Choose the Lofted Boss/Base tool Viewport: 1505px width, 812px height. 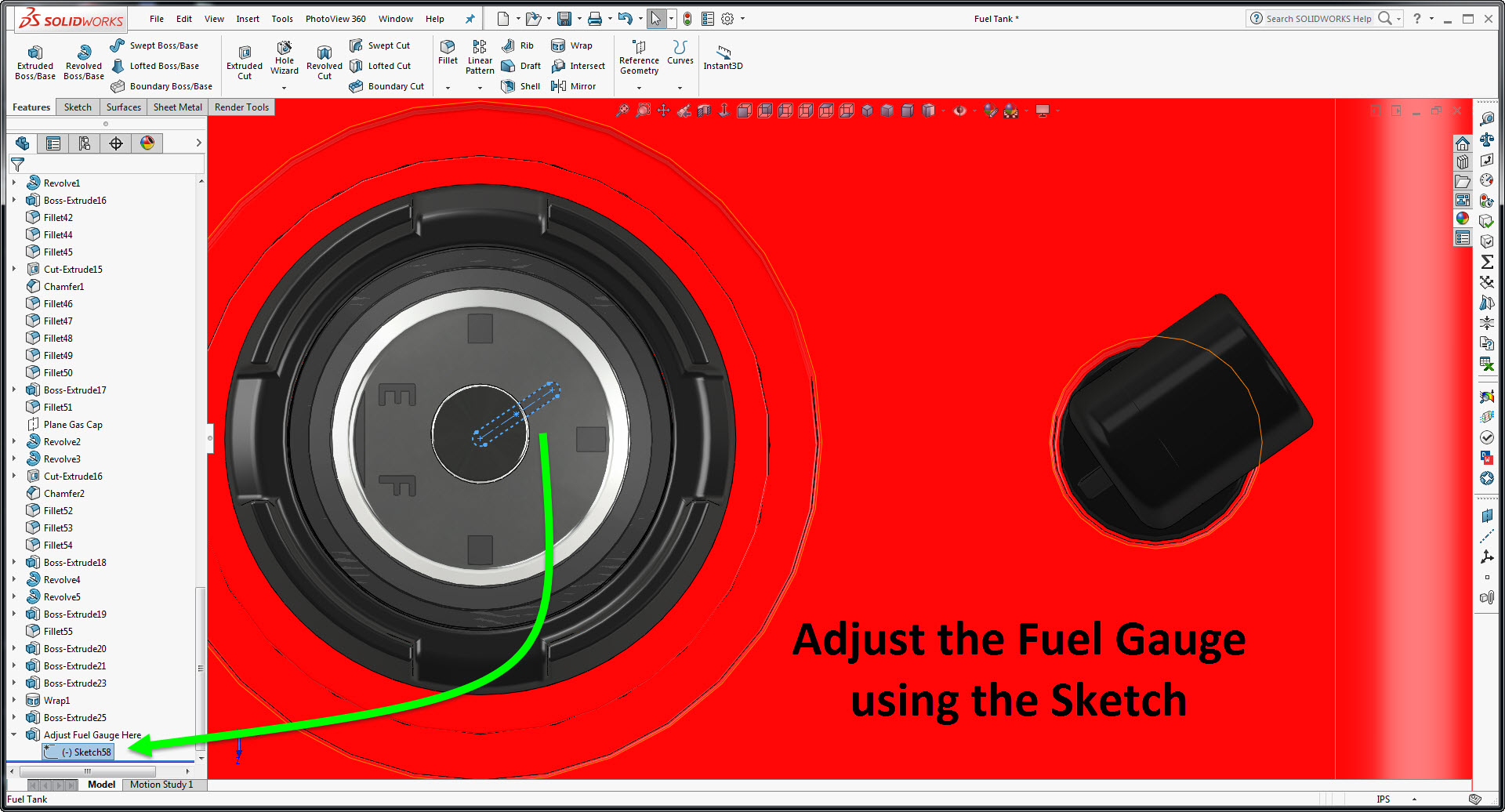[155, 66]
